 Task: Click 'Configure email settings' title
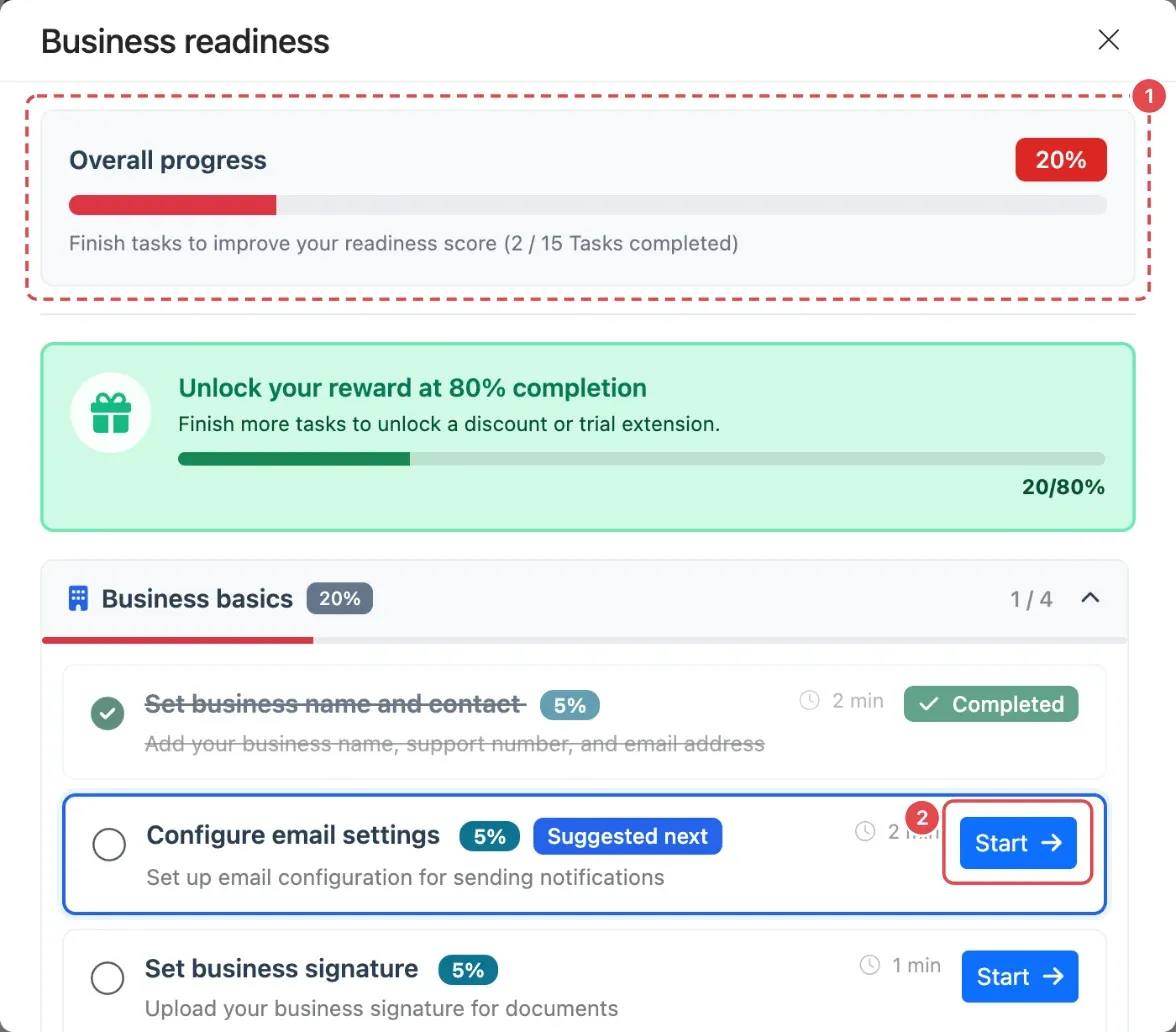tap(293, 835)
